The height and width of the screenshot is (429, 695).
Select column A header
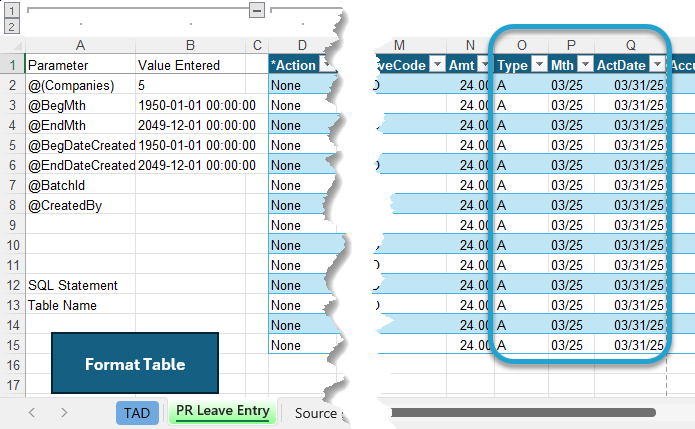(80, 45)
